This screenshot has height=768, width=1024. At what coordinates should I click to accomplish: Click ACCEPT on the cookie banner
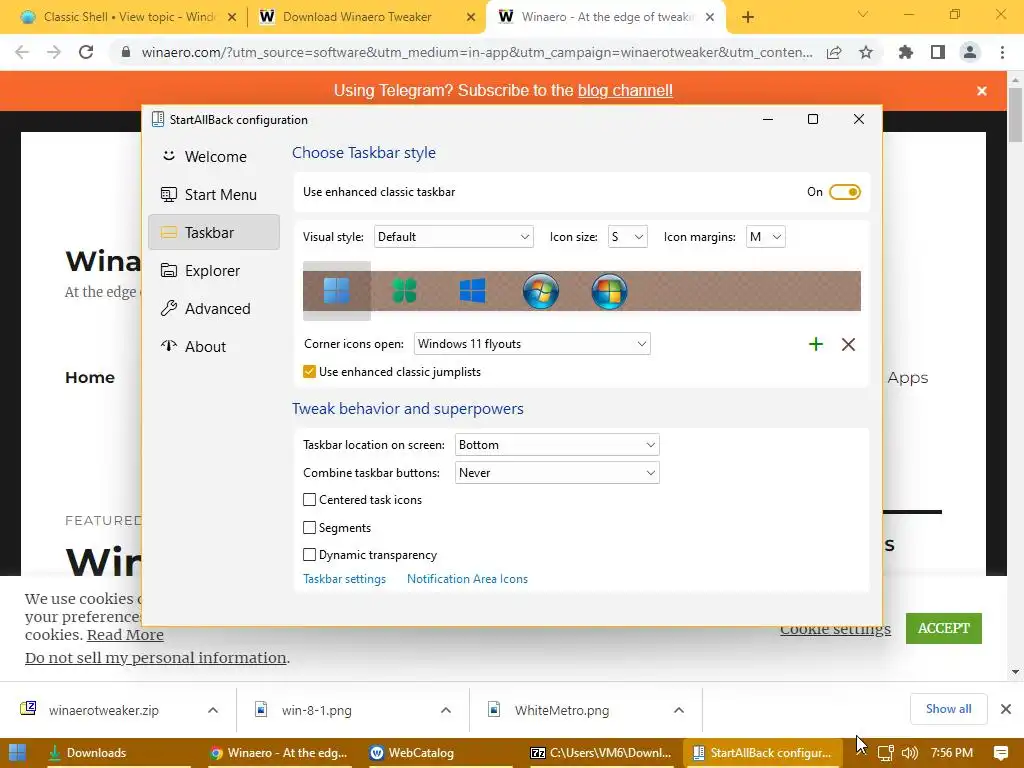(x=944, y=628)
